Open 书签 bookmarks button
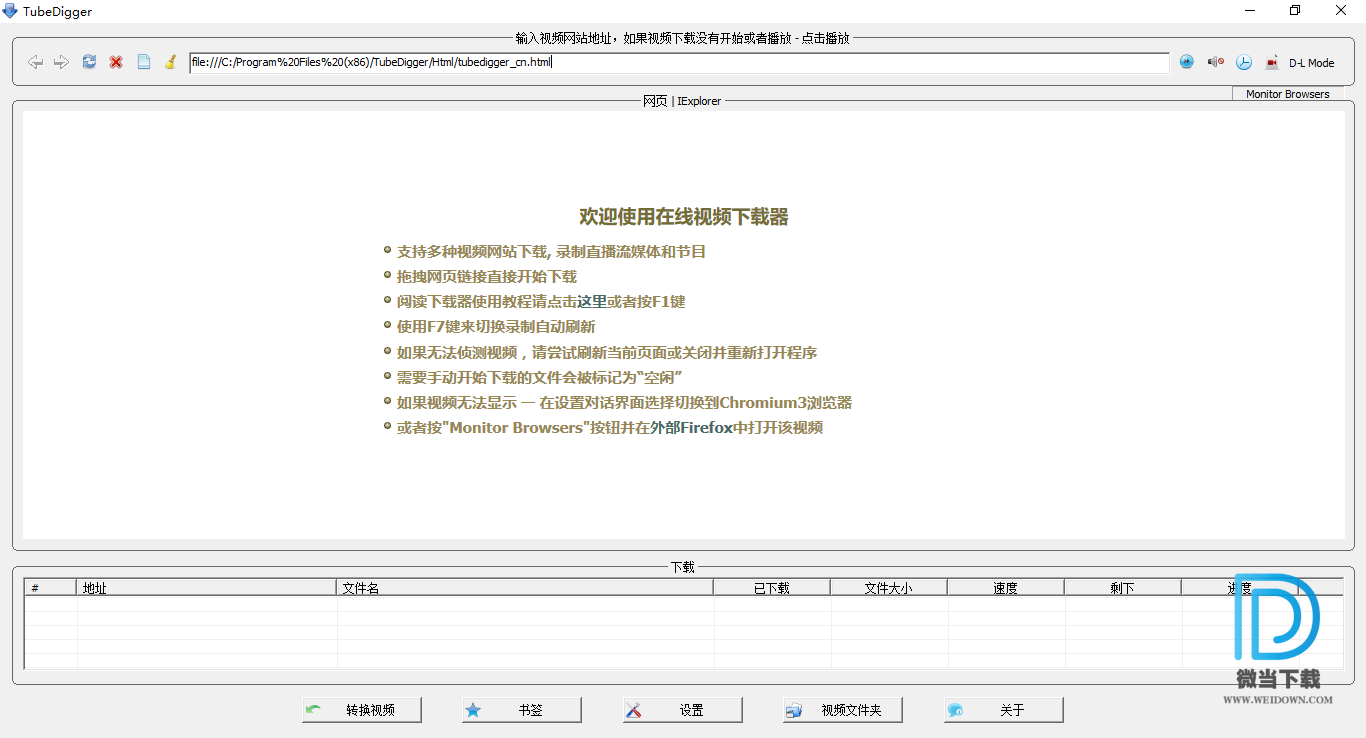 [522, 710]
